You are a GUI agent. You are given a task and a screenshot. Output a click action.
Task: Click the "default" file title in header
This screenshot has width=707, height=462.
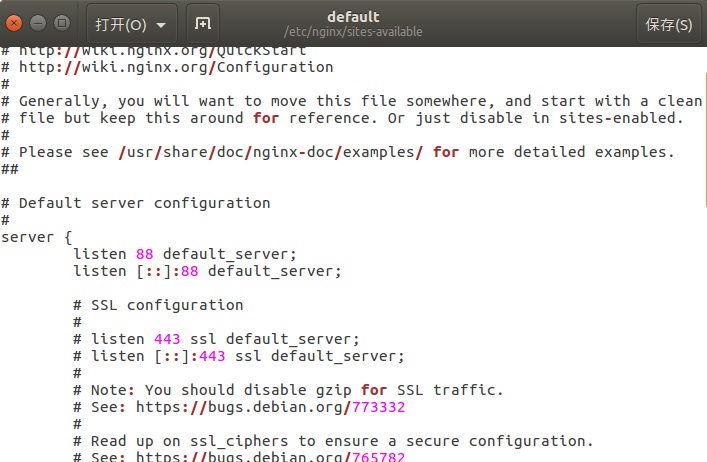pyautogui.click(x=352, y=16)
